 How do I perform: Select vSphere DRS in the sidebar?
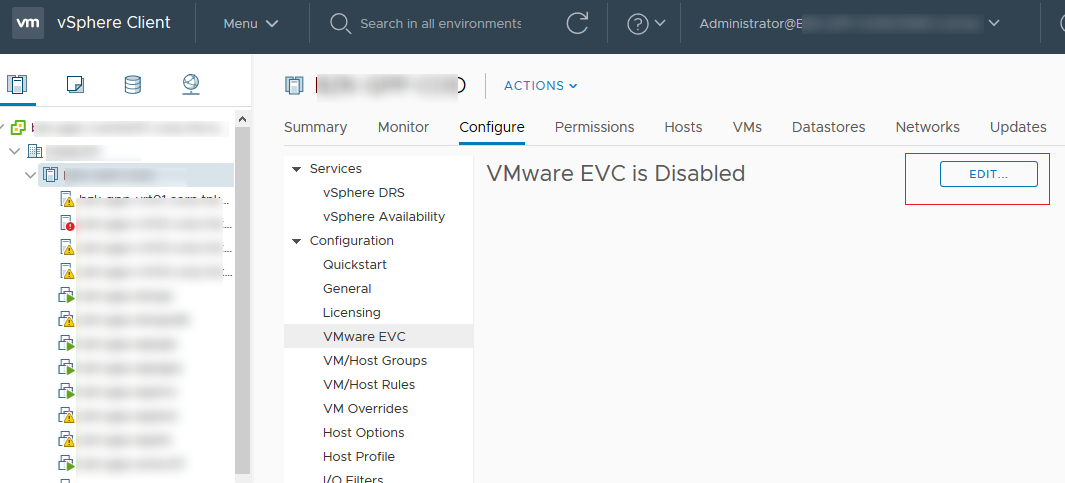pyautogui.click(x=364, y=193)
